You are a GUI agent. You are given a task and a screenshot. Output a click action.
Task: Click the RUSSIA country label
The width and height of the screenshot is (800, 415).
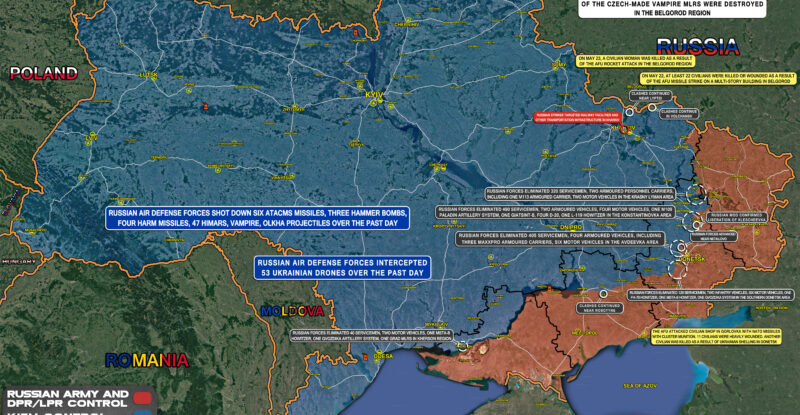(697, 46)
